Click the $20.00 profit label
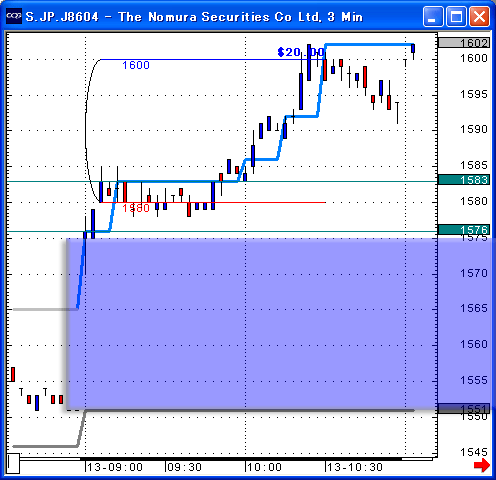Screen dimensions: 496x480 (x=301, y=52)
